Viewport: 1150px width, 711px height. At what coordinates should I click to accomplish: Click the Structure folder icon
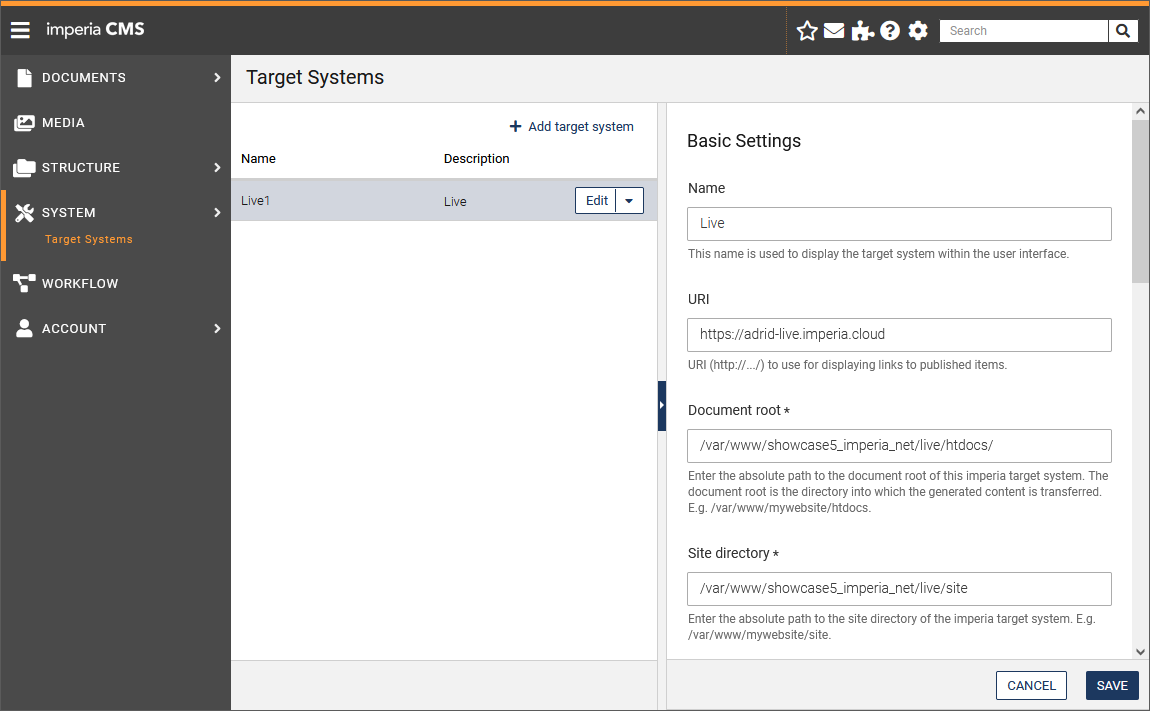[x=24, y=167]
